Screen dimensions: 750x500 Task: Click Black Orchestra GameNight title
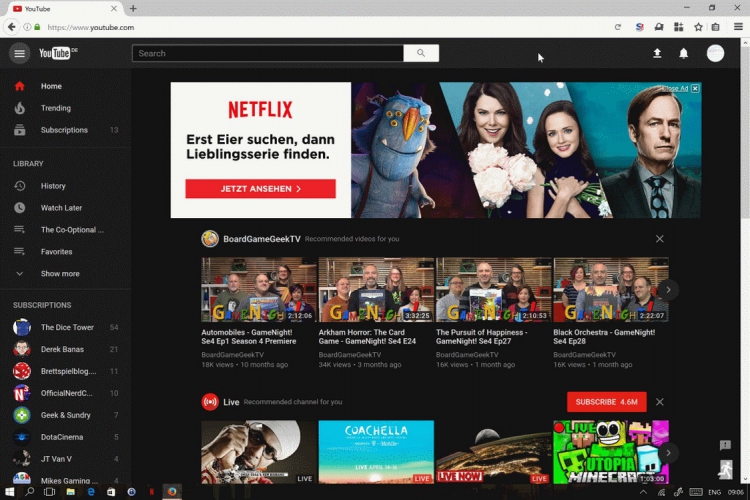(x=604, y=337)
